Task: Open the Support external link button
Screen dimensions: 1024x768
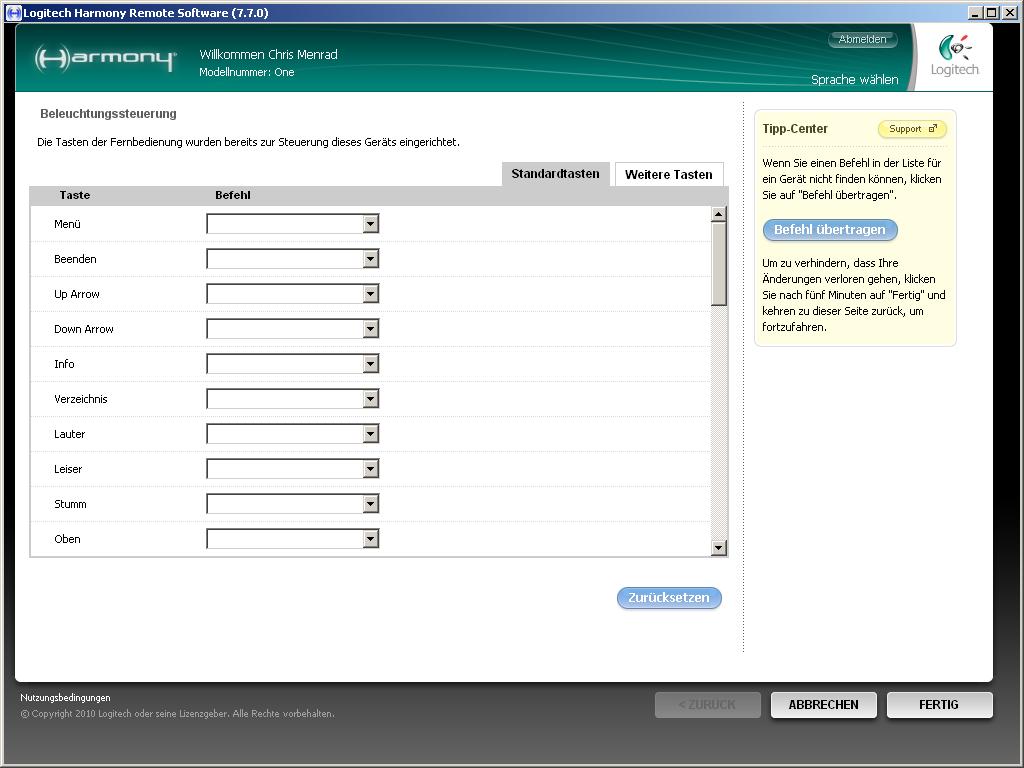Action: click(x=912, y=129)
